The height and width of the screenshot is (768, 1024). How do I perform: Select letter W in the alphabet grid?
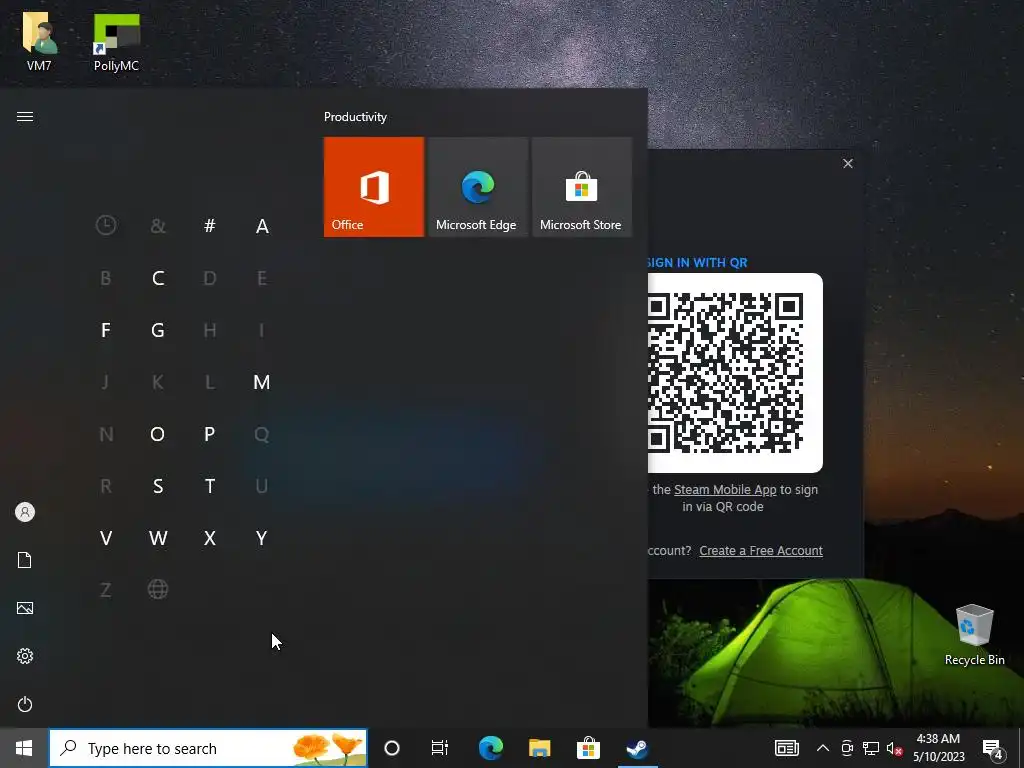tap(157, 538)
